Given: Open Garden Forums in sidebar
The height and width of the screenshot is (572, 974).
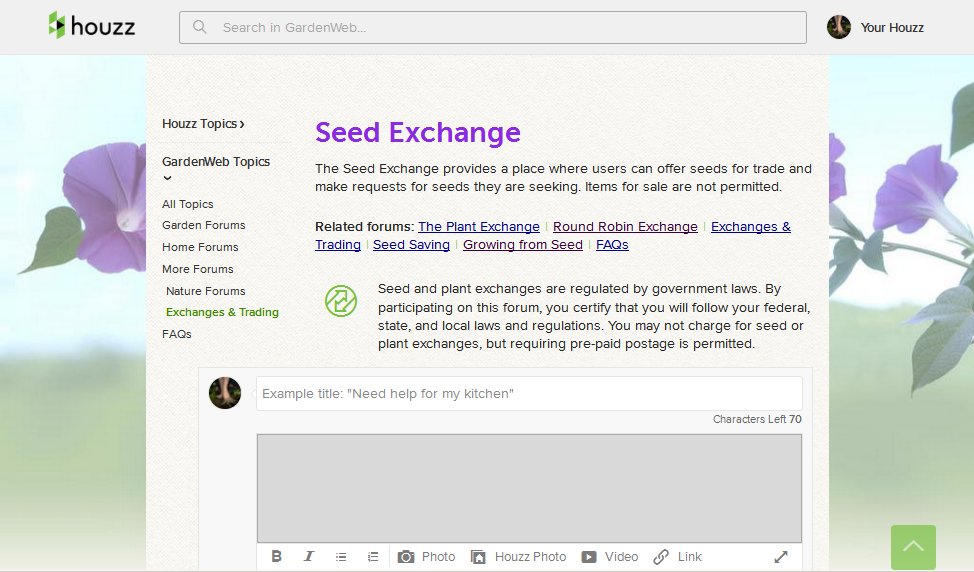Looking at the screenshot, I should 204,225.
